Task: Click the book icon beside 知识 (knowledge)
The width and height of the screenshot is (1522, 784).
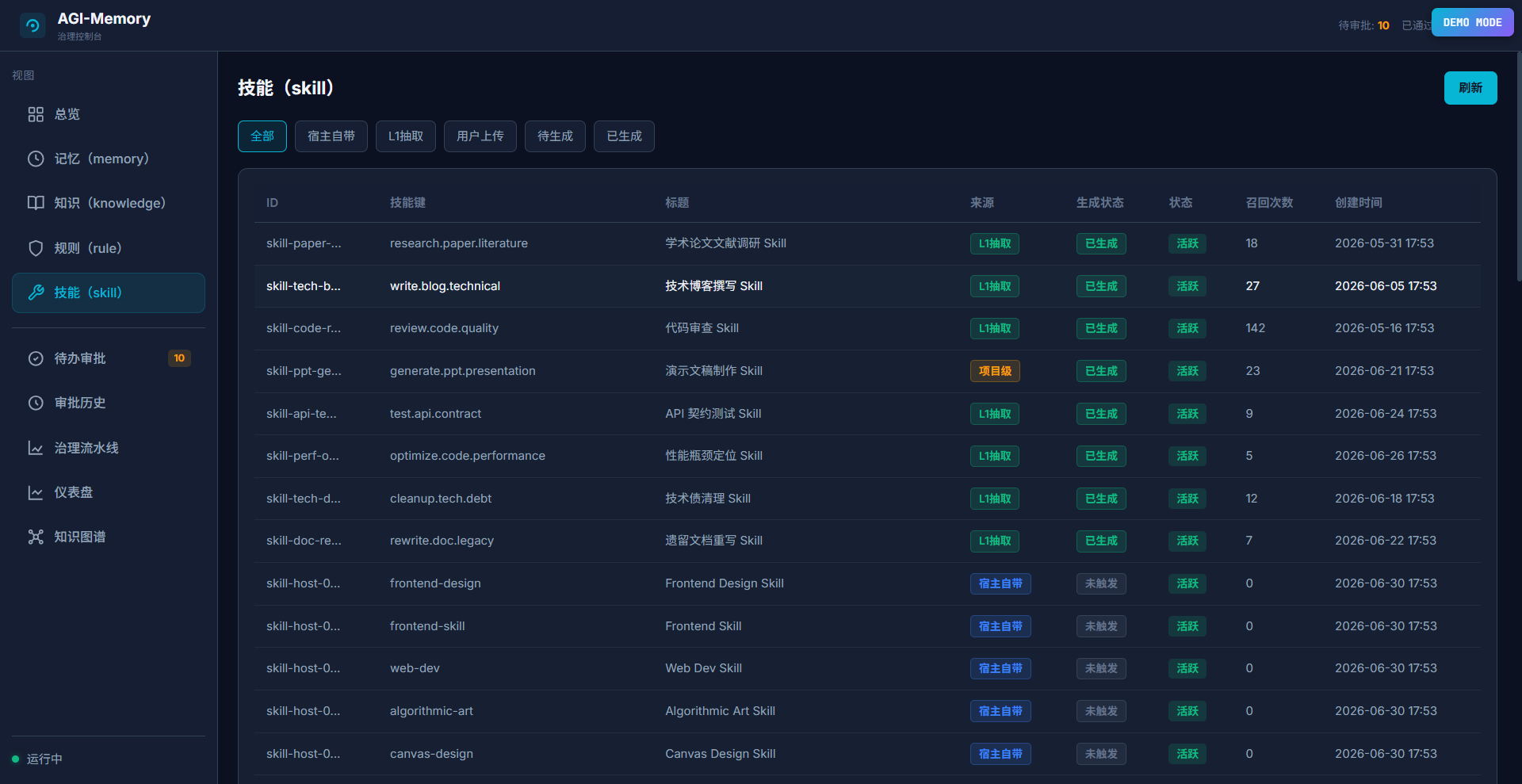Action: tap(36, 203)
